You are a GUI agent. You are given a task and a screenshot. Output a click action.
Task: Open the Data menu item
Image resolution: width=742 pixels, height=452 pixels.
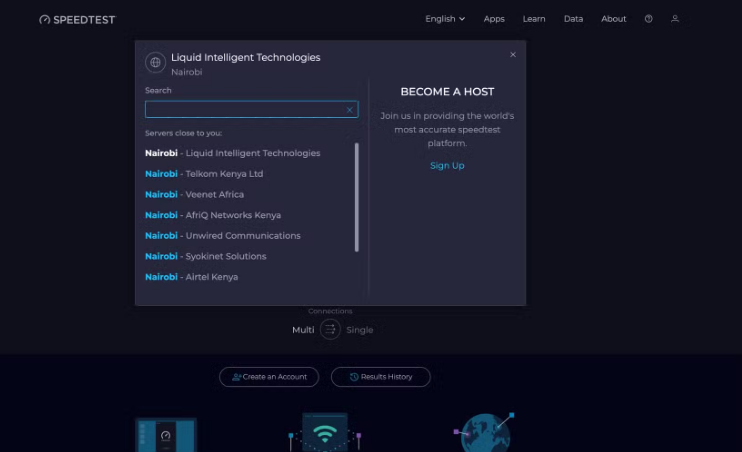tap(573, 19)
